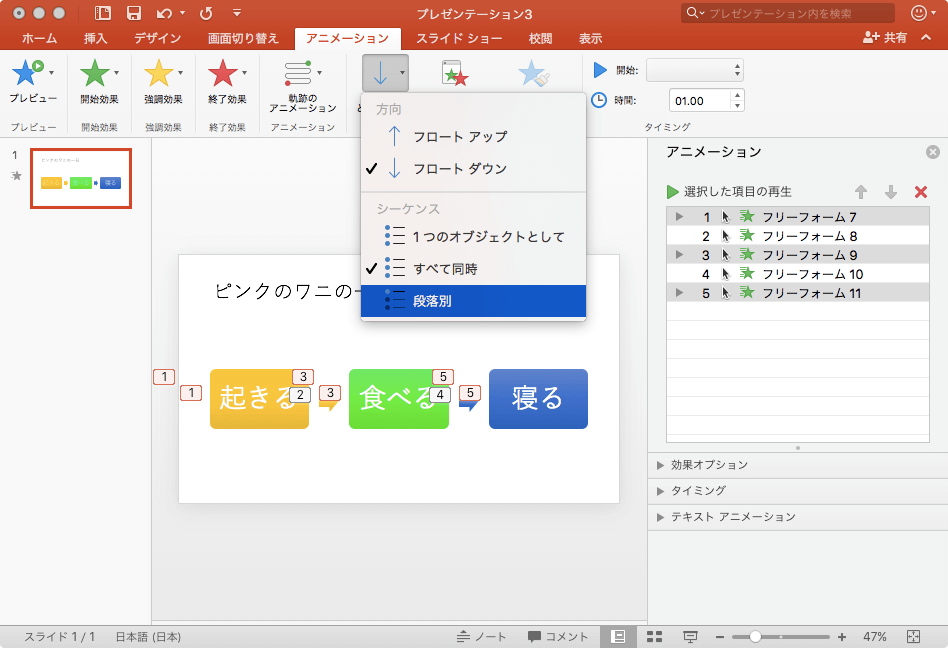Start slide show view icon

[x=690, y=636]
